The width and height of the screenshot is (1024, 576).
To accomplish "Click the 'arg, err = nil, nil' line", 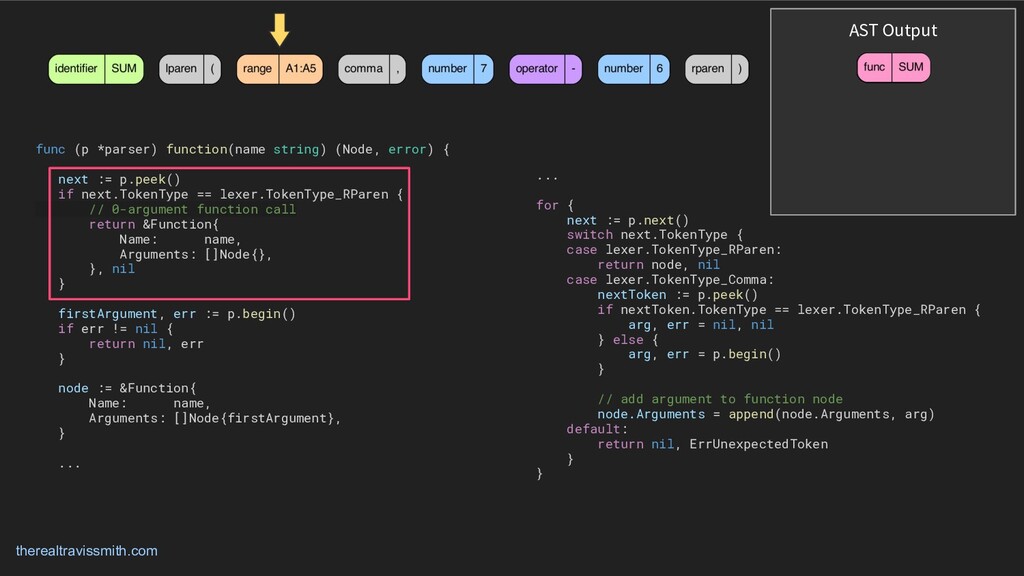I will pos(701,325).
